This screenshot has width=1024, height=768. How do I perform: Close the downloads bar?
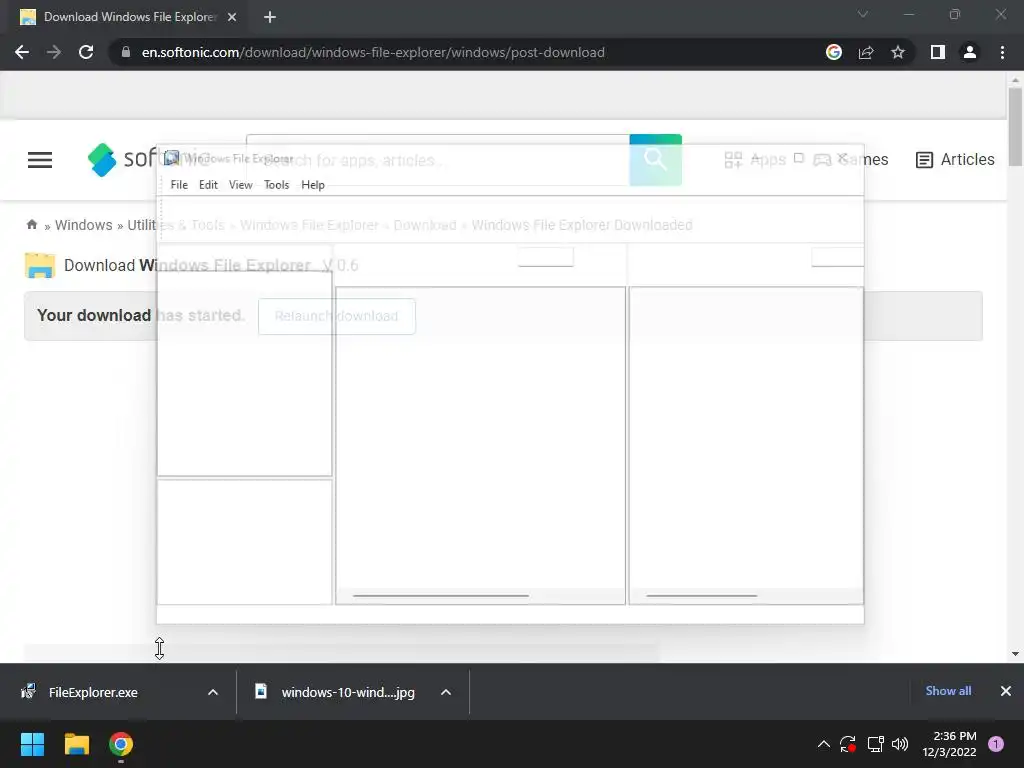click(1006, 691)
